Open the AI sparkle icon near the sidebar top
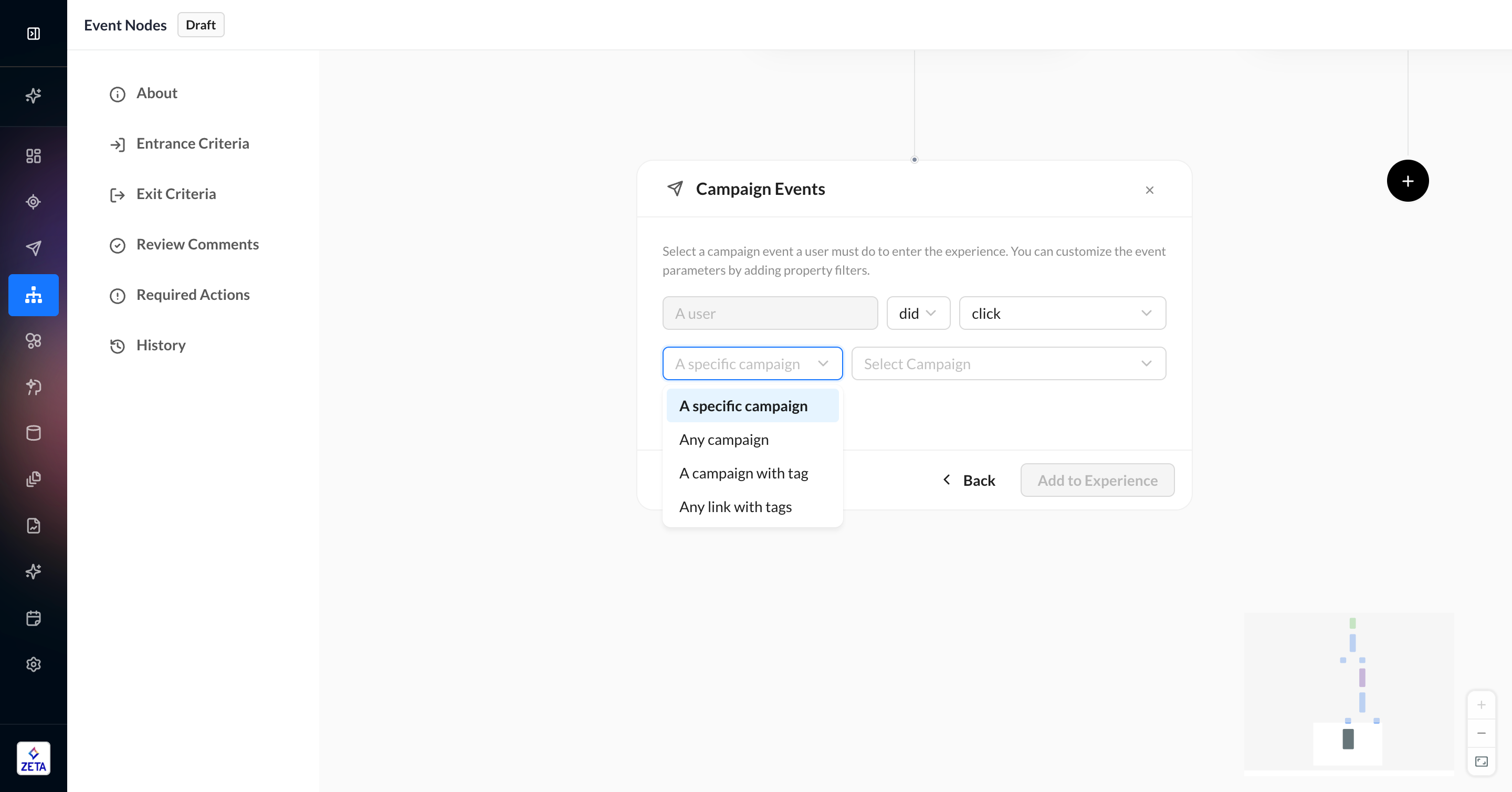Screen dimensions: 1512x792 point(34,95)
